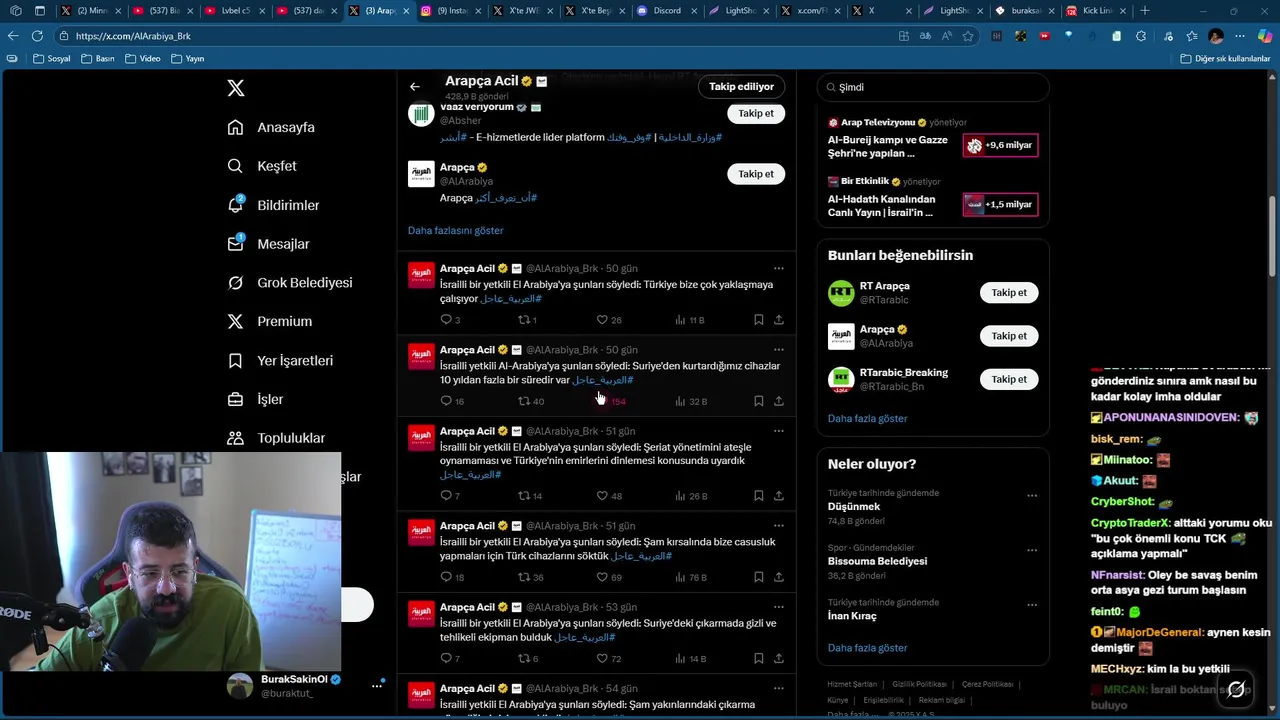This screenshot has width=1280, height=720.
Task: Click the browser address bar URL
Action: coord(133,36)
